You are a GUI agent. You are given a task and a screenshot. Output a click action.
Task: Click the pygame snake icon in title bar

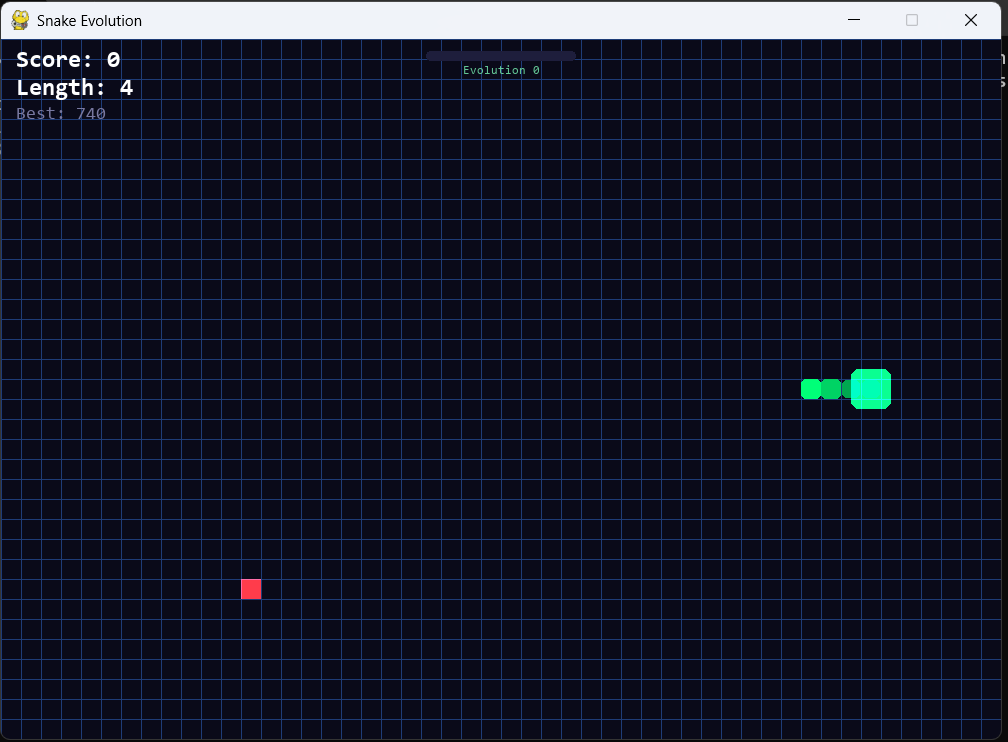20,20
